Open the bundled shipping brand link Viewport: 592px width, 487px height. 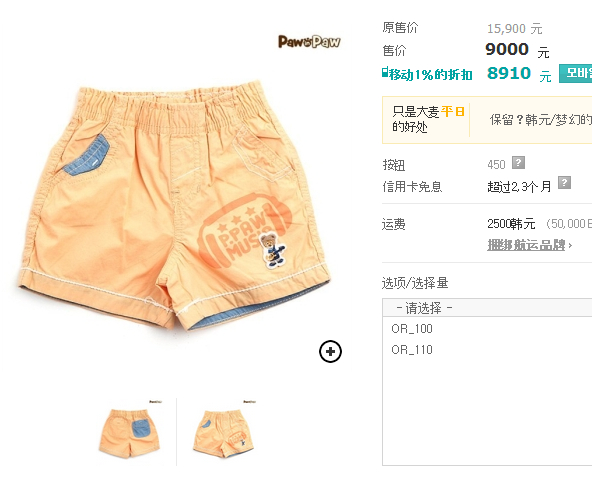[x=526, y=245]
